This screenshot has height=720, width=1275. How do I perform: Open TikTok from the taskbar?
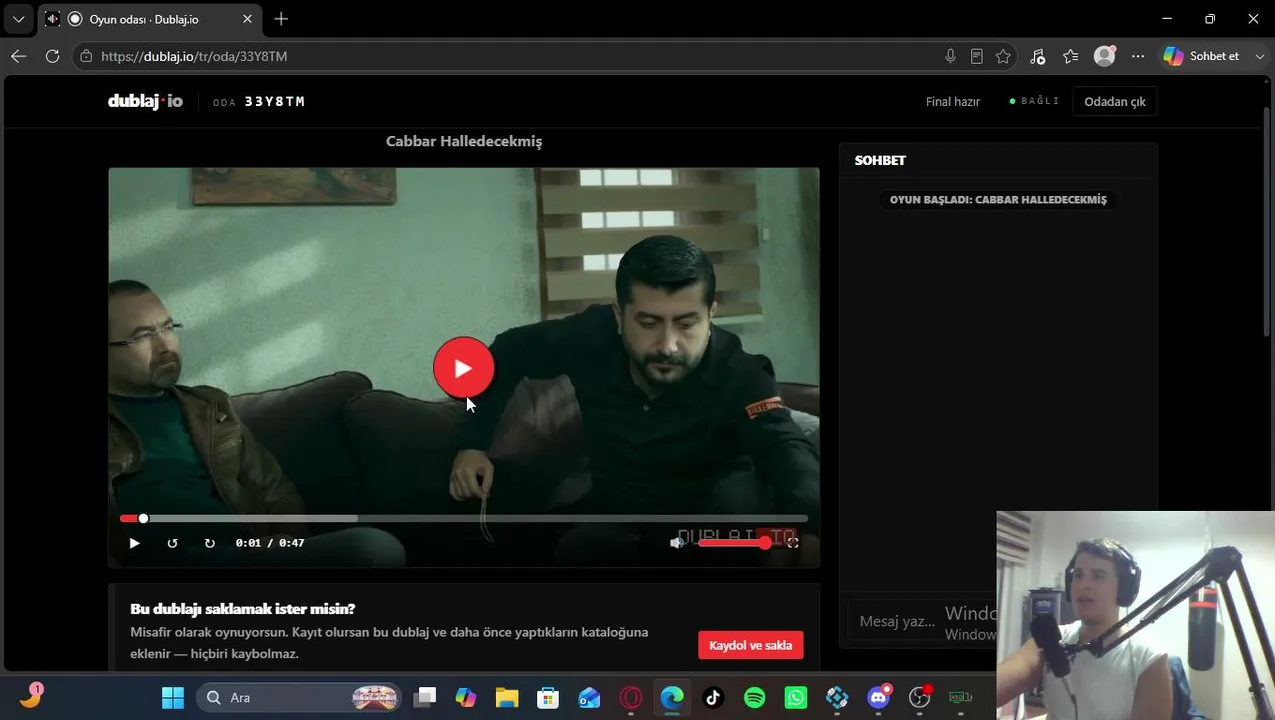click(x=713, y=697)
